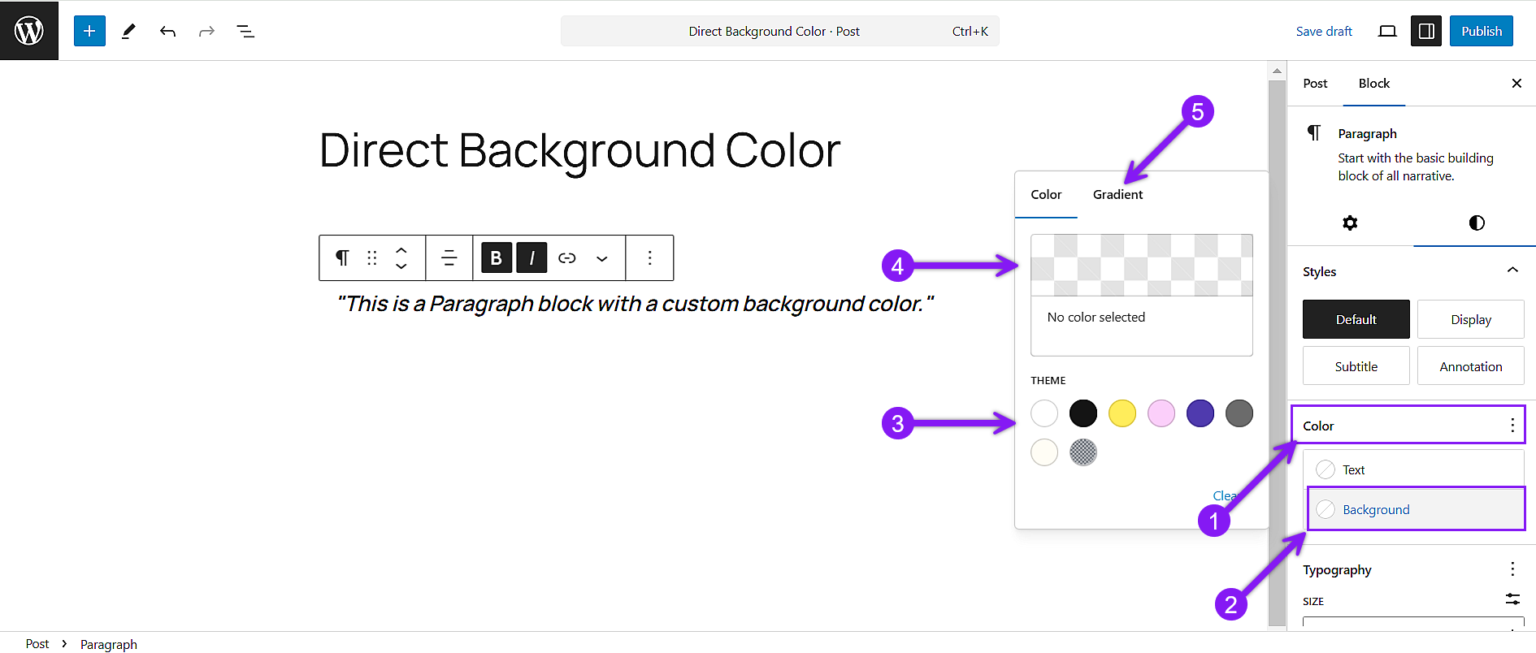
Task: Toggle Bold formatting on the paragraph
Action: [x=496, y=257]
